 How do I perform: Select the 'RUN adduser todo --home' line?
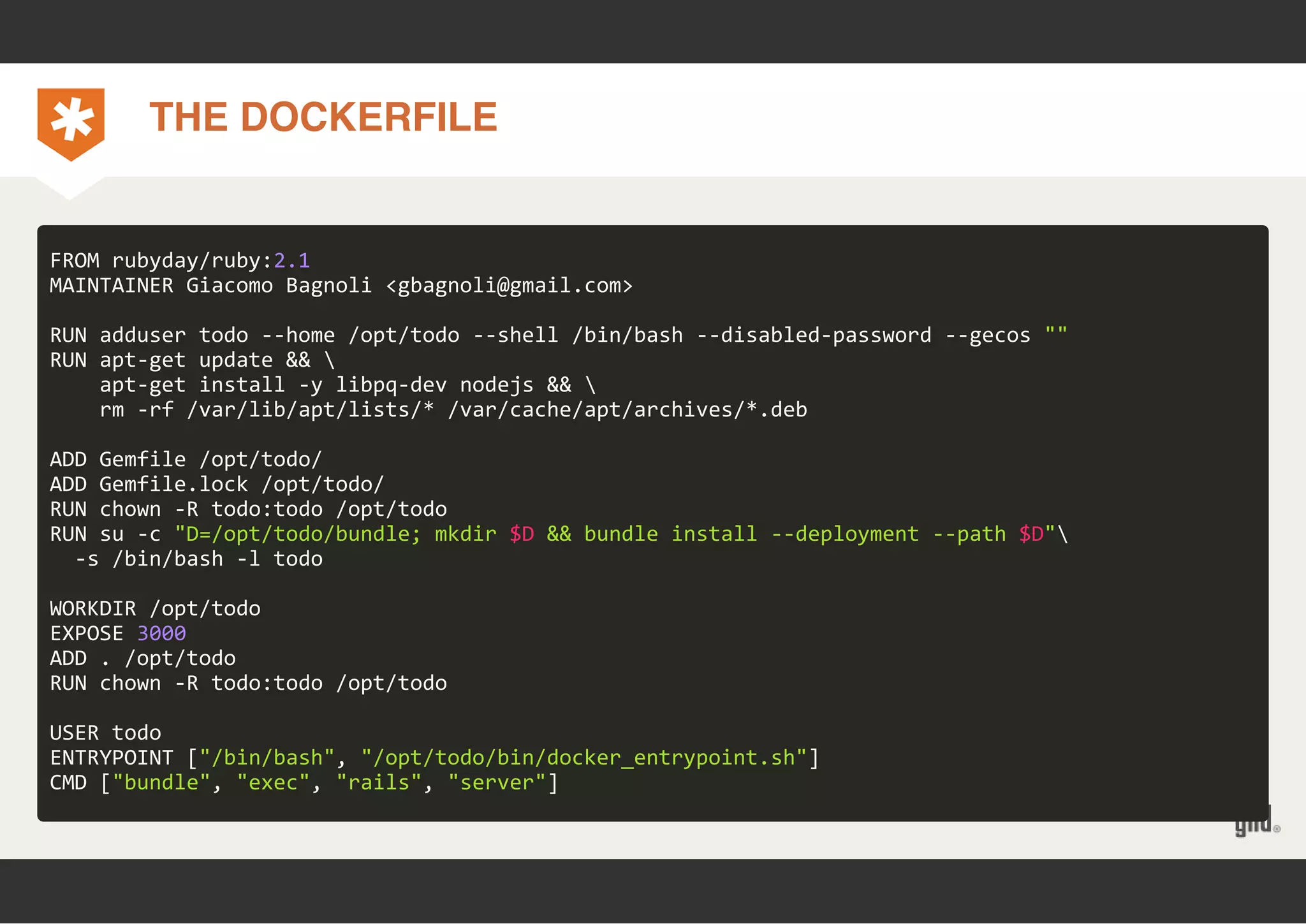[559, 335]
